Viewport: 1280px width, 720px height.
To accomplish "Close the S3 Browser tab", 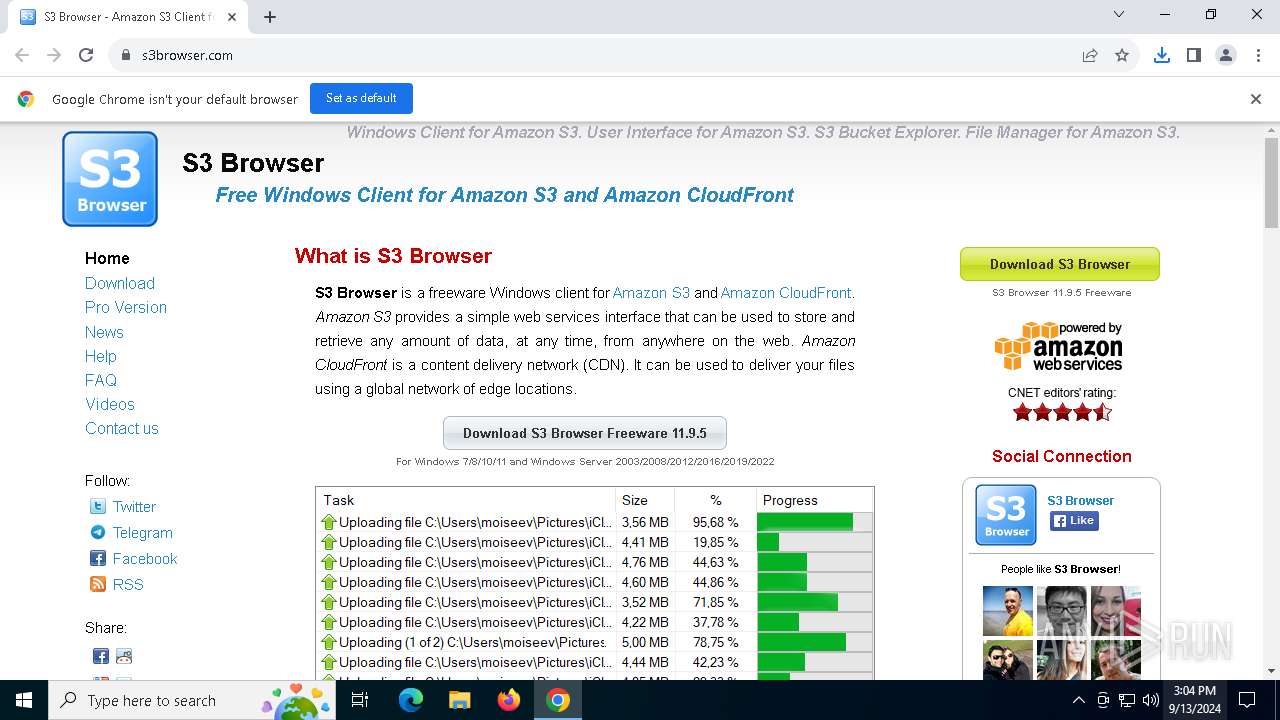I will 232,16.
